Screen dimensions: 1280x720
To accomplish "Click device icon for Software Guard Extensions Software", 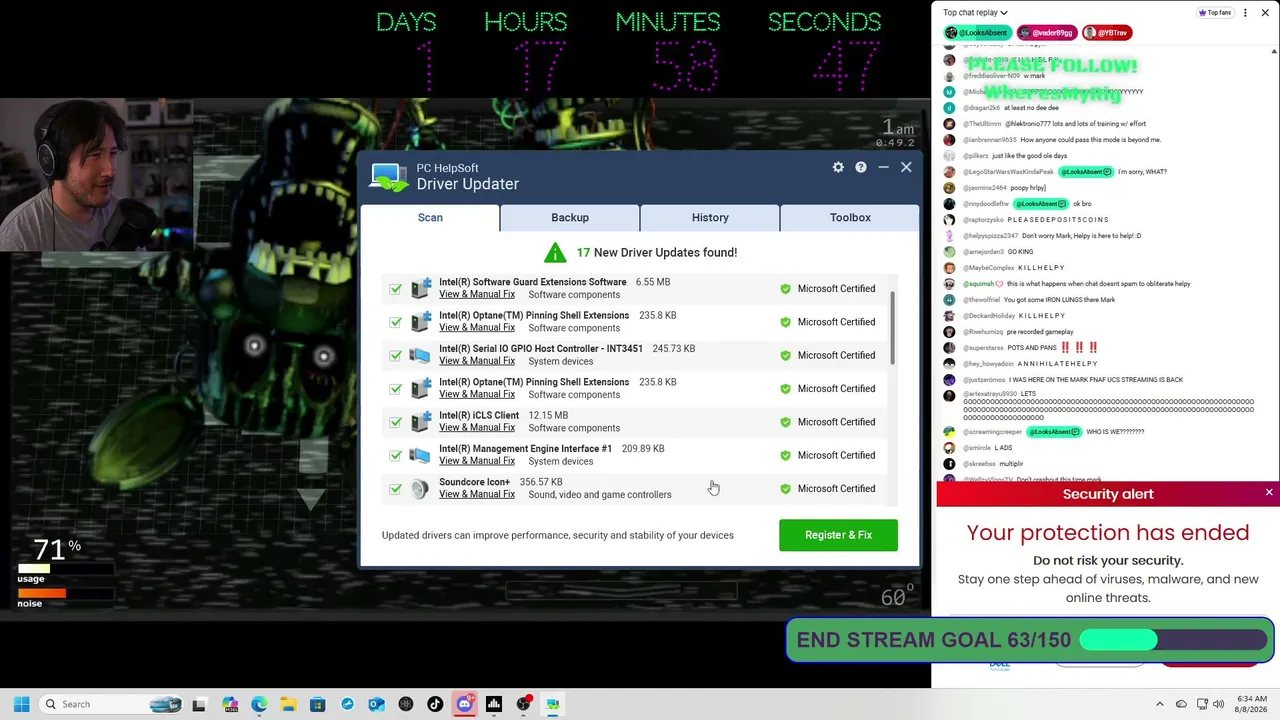I will pos(420,289).
